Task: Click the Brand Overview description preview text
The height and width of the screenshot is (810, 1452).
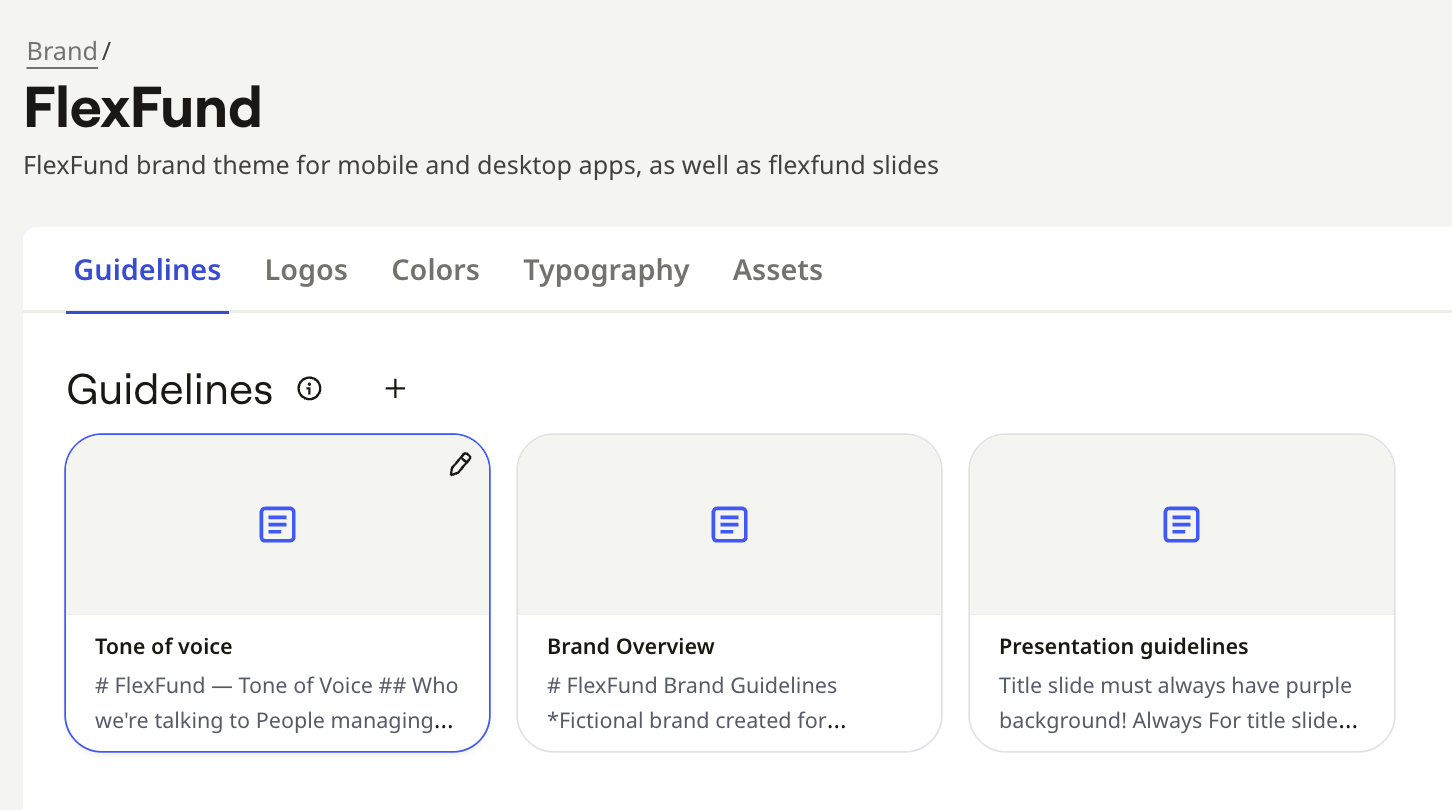Action: tap(697, 703)
